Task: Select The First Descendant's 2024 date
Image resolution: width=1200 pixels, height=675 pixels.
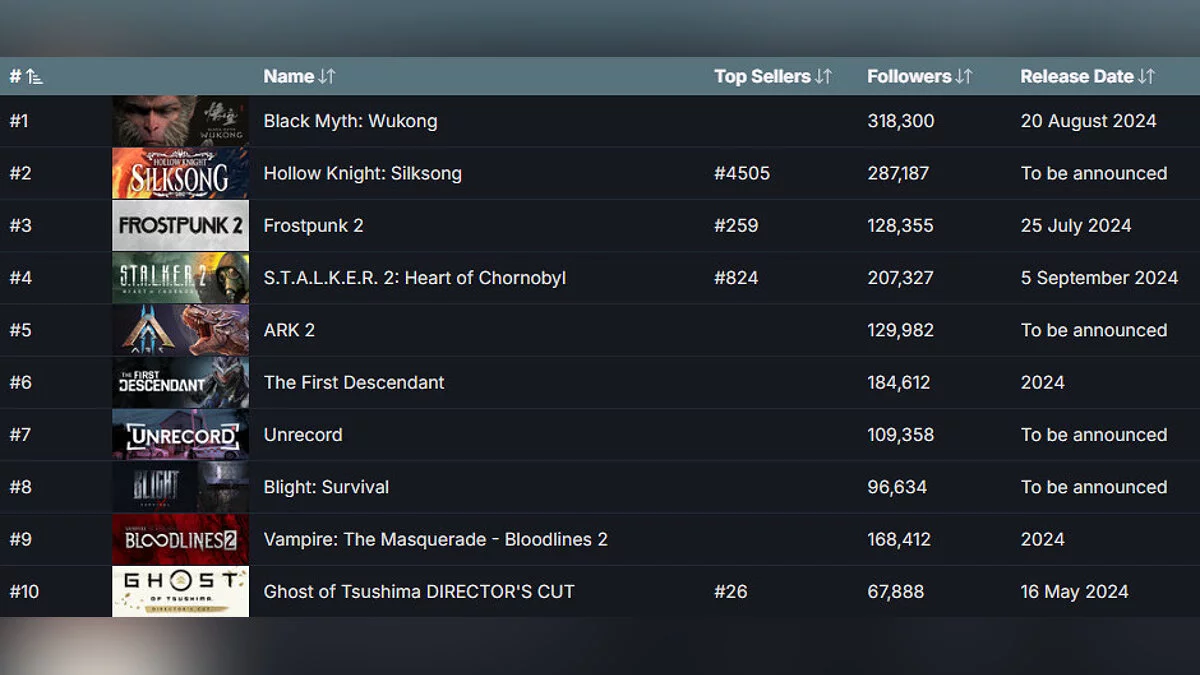Action: (1042, 382)
